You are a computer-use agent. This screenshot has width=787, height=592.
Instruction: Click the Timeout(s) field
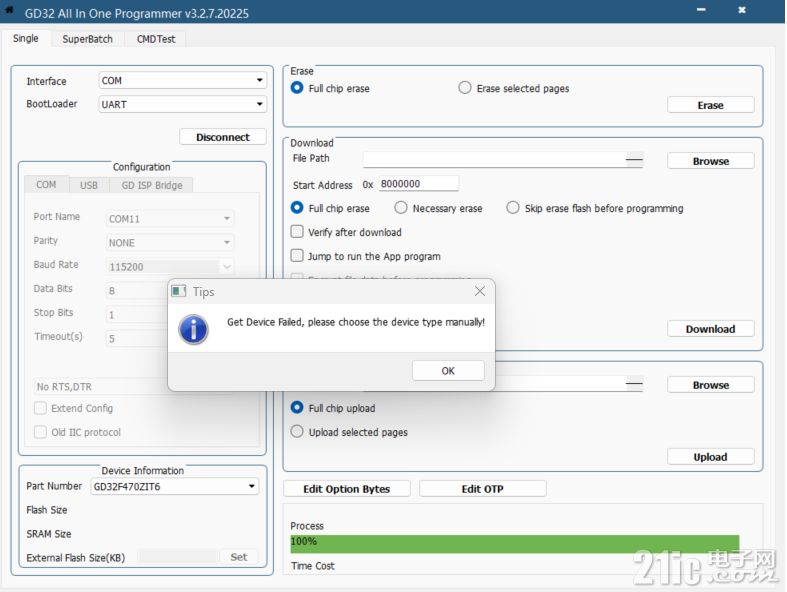(137, 338)
